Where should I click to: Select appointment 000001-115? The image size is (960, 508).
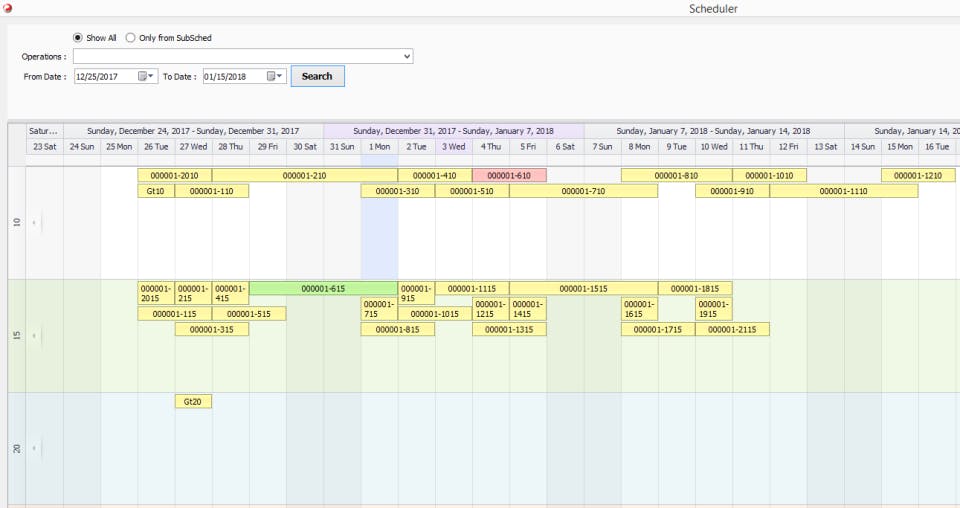(174, 314)
